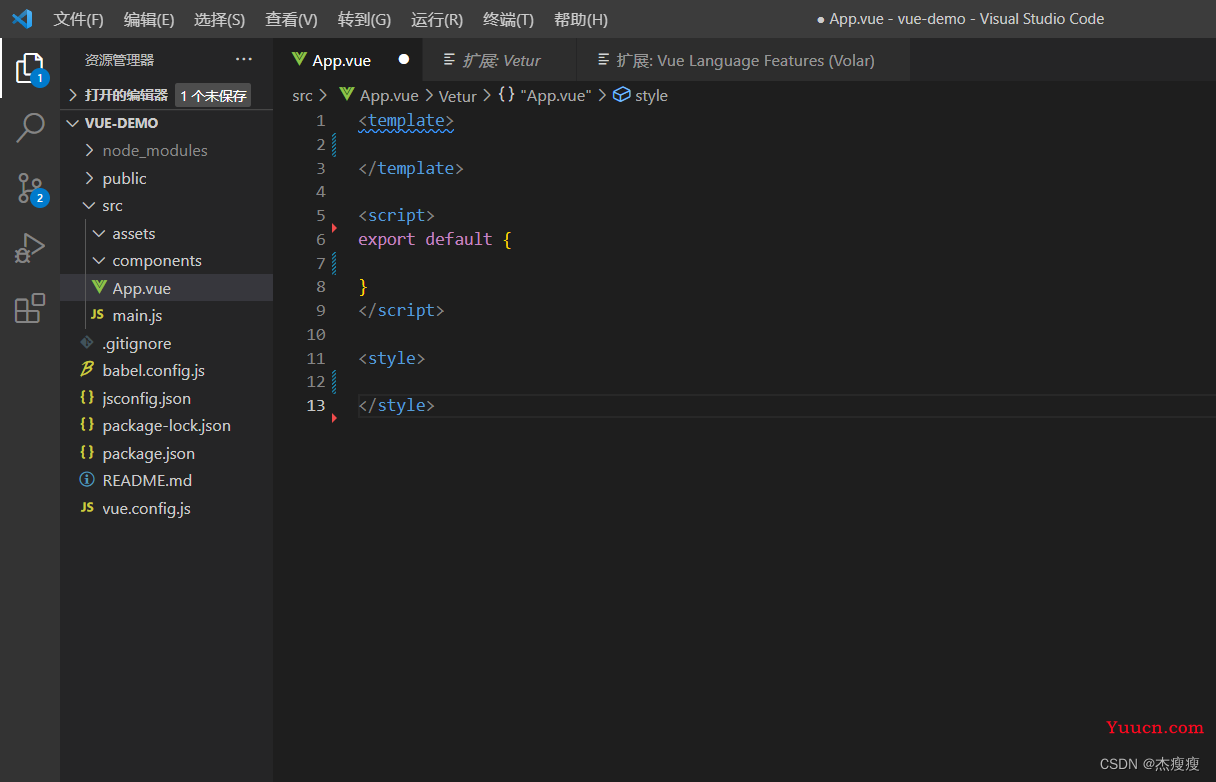Collapse the components folder
This screenshot has width=1216, height=782.
coord(166,260)
